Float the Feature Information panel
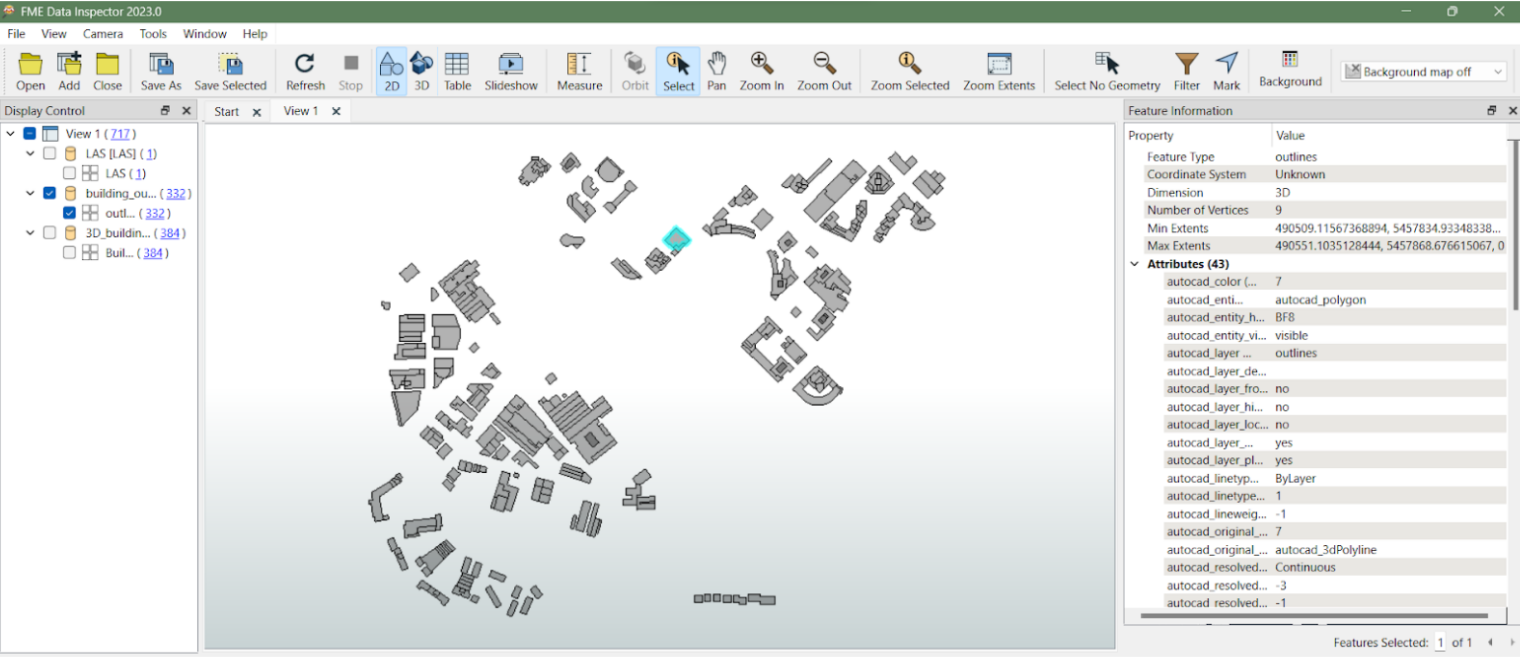This screenshot has height=660, width=1520. point(1492,111)
